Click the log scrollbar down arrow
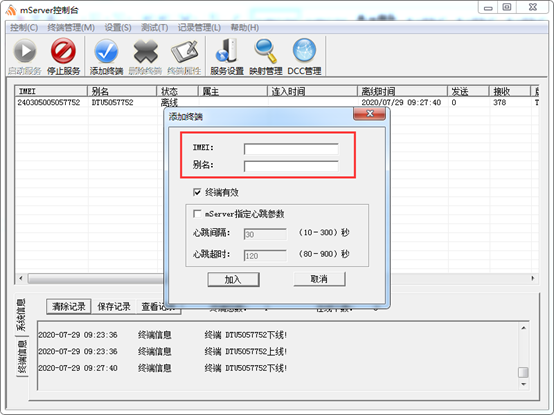Viewport: 554px width, 415px height. 523,384
